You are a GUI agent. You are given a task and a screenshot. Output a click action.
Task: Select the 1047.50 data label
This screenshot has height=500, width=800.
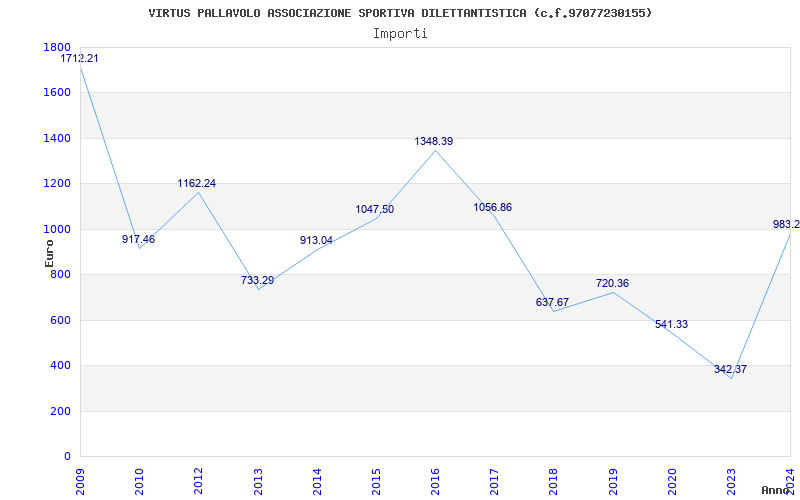[375, 209]
